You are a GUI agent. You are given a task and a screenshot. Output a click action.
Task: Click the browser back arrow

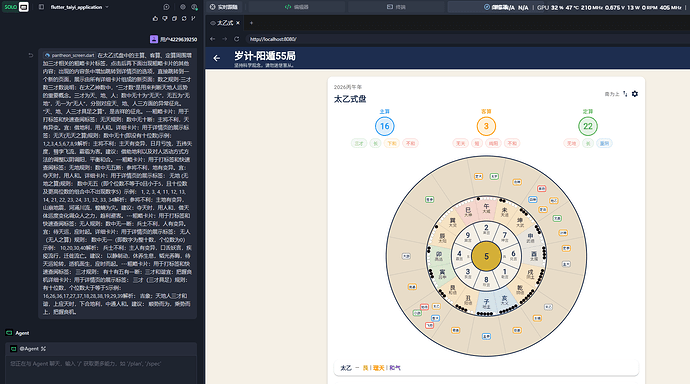[213, 39]
